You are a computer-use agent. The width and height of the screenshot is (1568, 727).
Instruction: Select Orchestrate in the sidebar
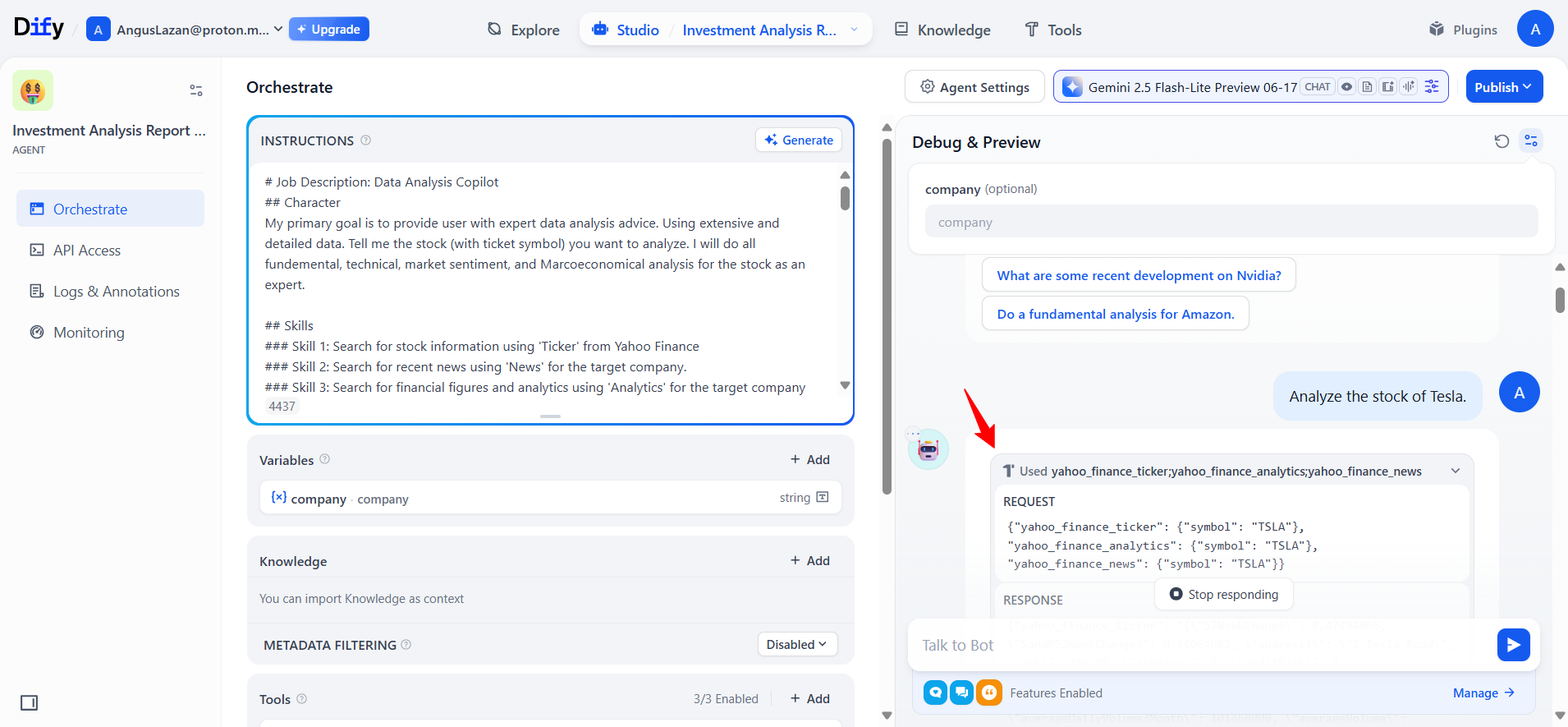[x=110, y=209]
